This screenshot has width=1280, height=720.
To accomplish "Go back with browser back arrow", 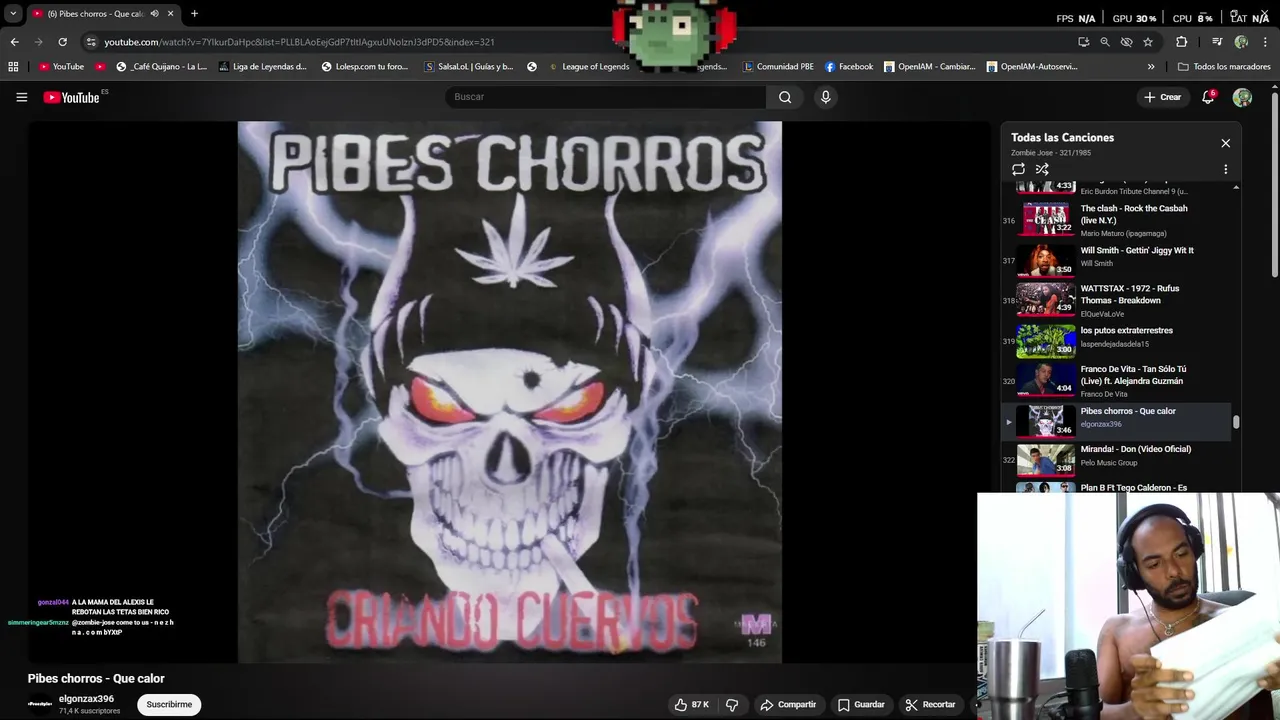I will click(x=14, y=42).
